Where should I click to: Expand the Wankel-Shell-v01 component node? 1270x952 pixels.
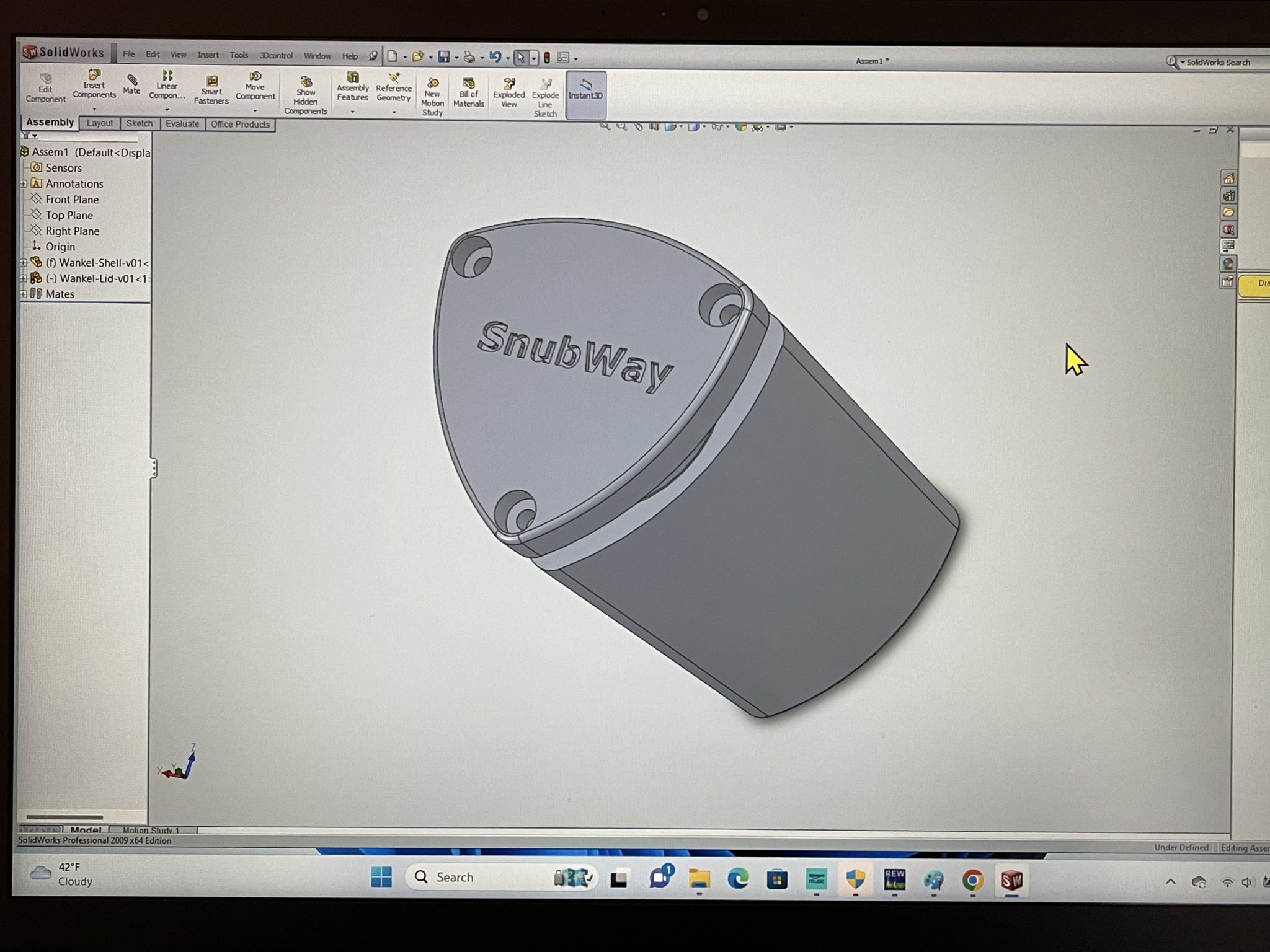tap(24, 263)
